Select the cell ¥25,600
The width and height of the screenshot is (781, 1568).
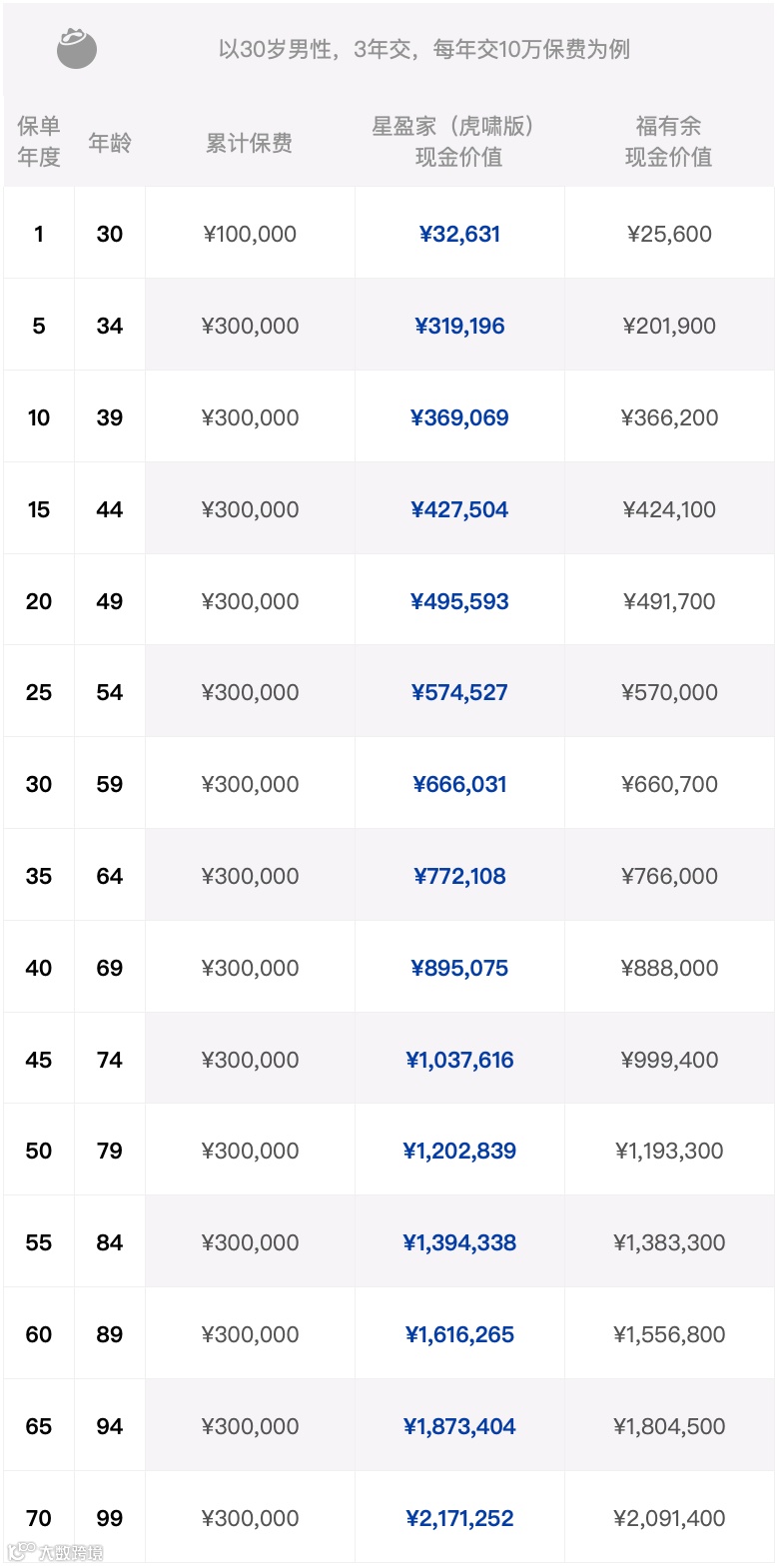(x=669, y=234)
